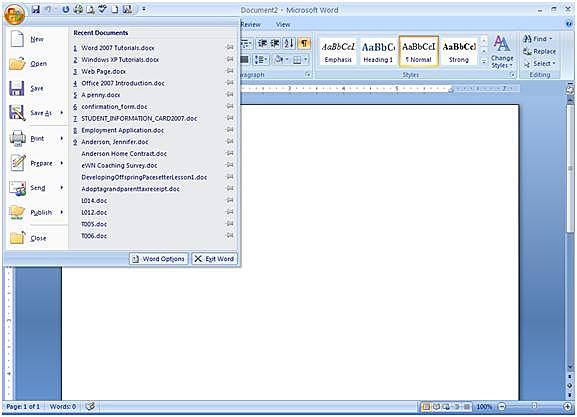The height and width of the screenshot is (417, 577).
Task: Click the Word Options button
Action: click(159, 259)
